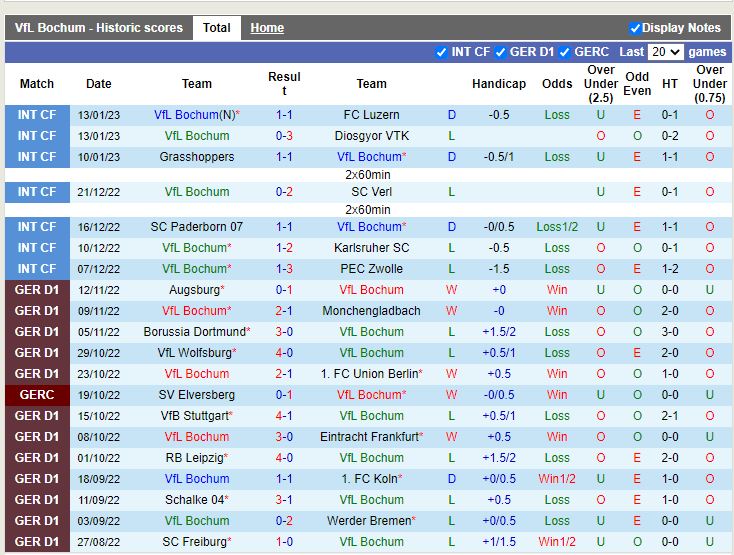The width and height of the screenshot is (734, 555).
Task: Open FC Luzern team link
Action: click(371, 115)
